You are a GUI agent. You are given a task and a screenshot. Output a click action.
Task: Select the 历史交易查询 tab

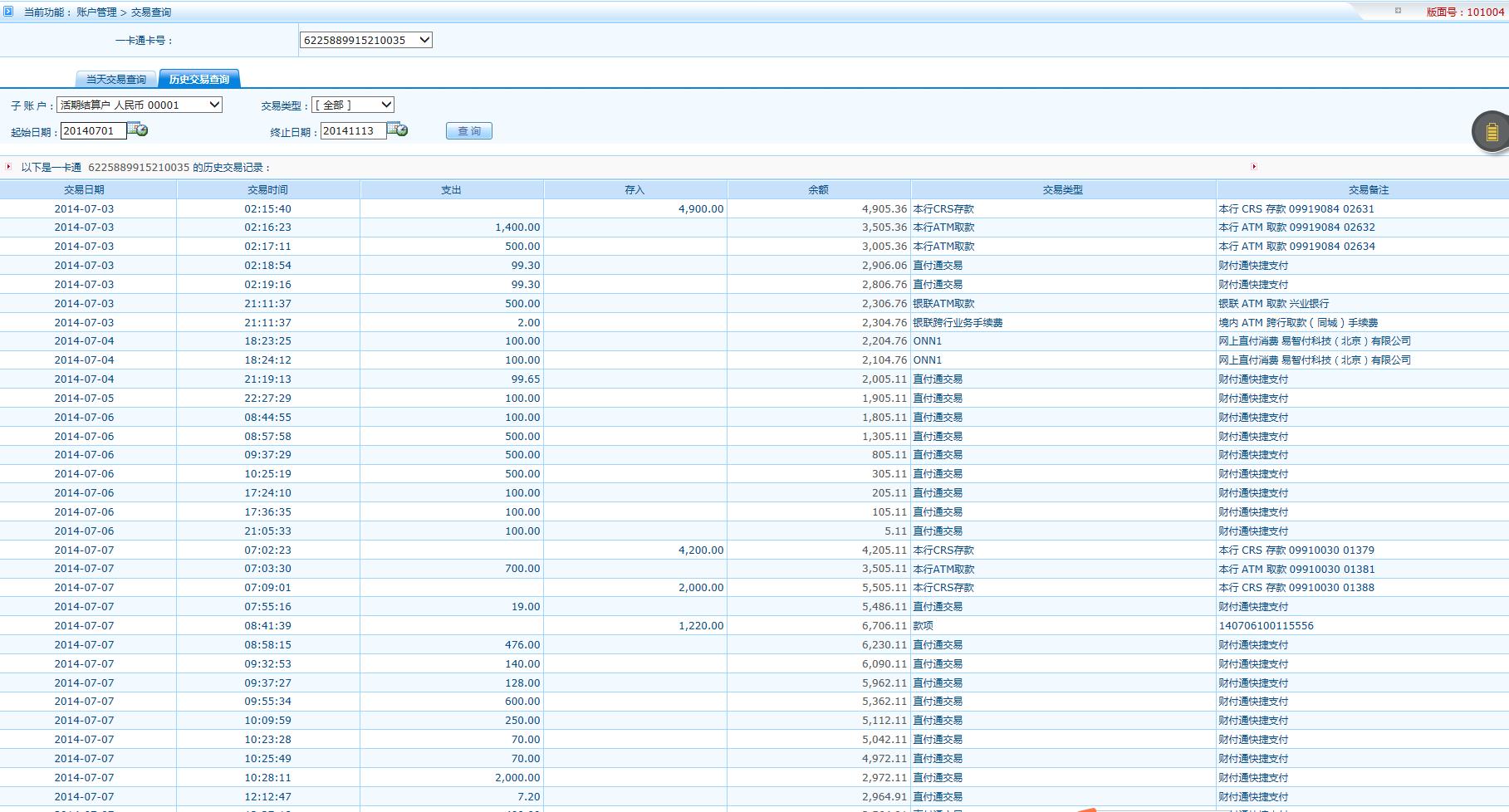[x=199, y=80]
